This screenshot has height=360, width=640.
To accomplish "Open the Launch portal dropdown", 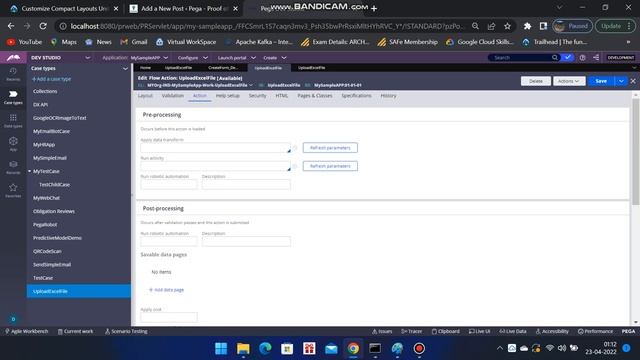I will pos(236,58).
